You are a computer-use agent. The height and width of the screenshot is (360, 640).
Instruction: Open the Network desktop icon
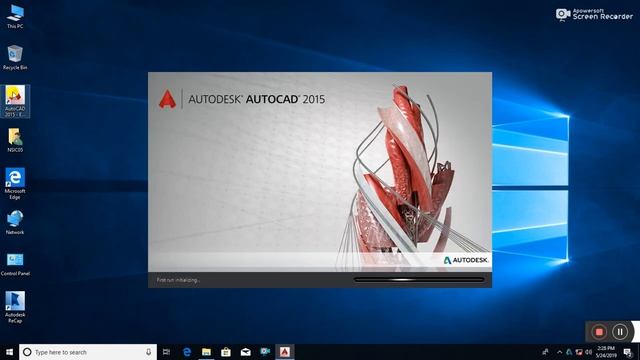pos(15,222)
